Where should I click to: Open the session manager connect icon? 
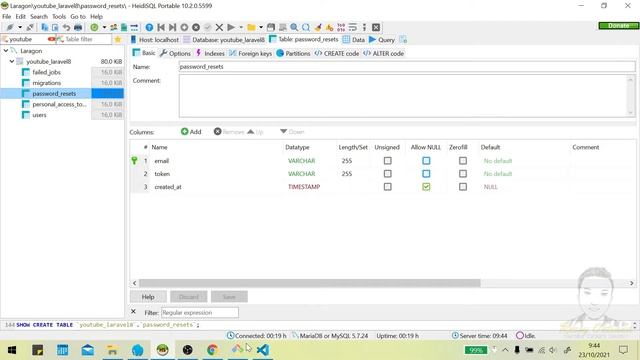point(10,27)
